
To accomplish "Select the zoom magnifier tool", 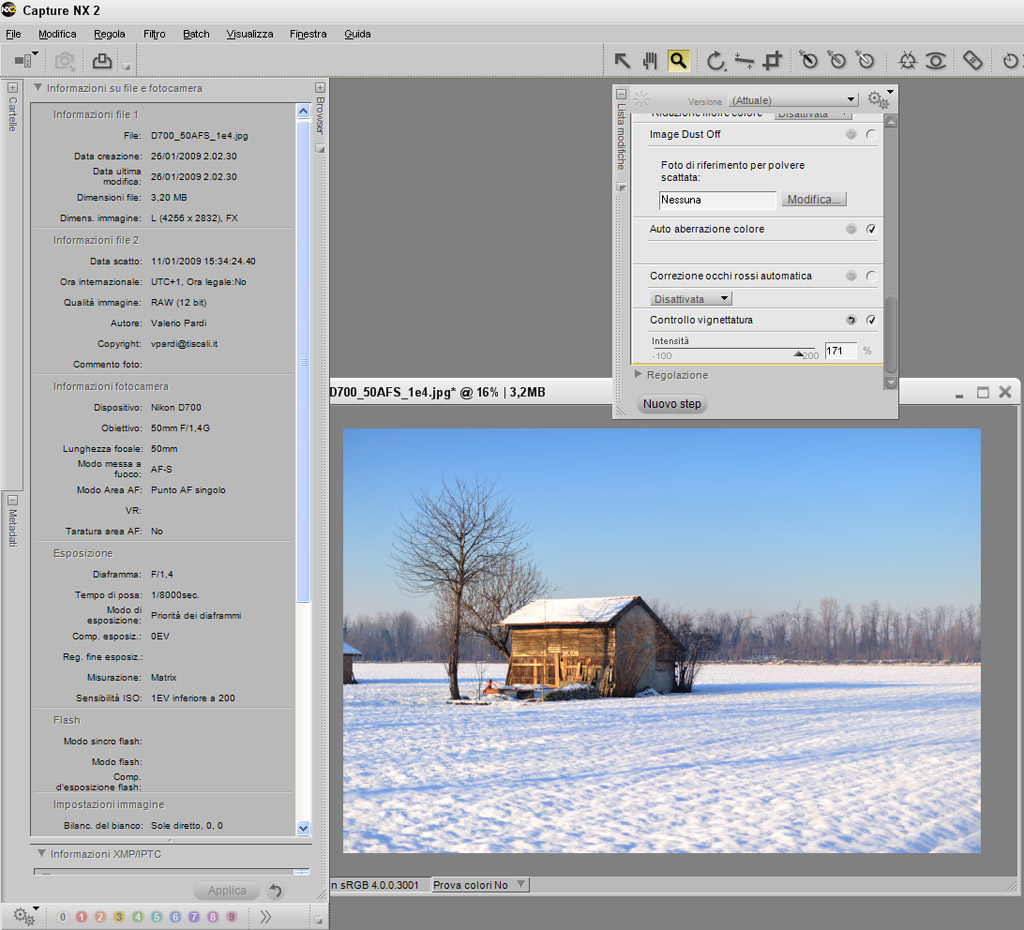I will coord(679,61).
